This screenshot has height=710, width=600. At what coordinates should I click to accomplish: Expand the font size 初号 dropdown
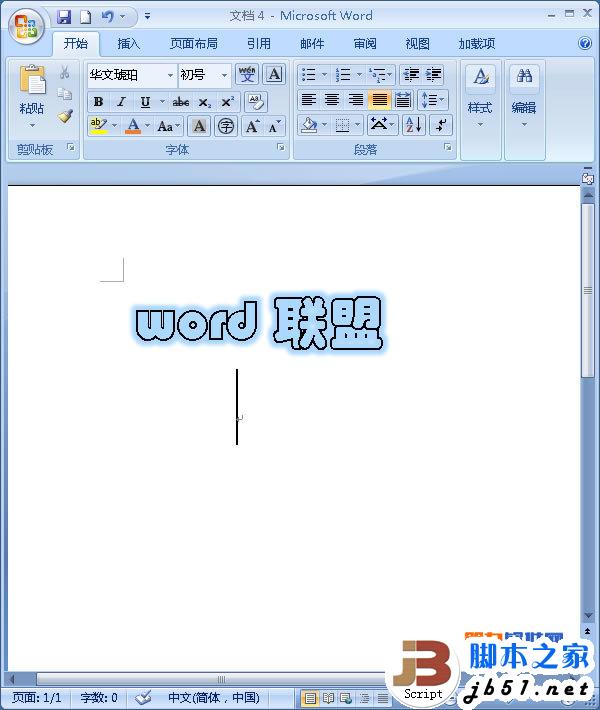coord(224,75)
